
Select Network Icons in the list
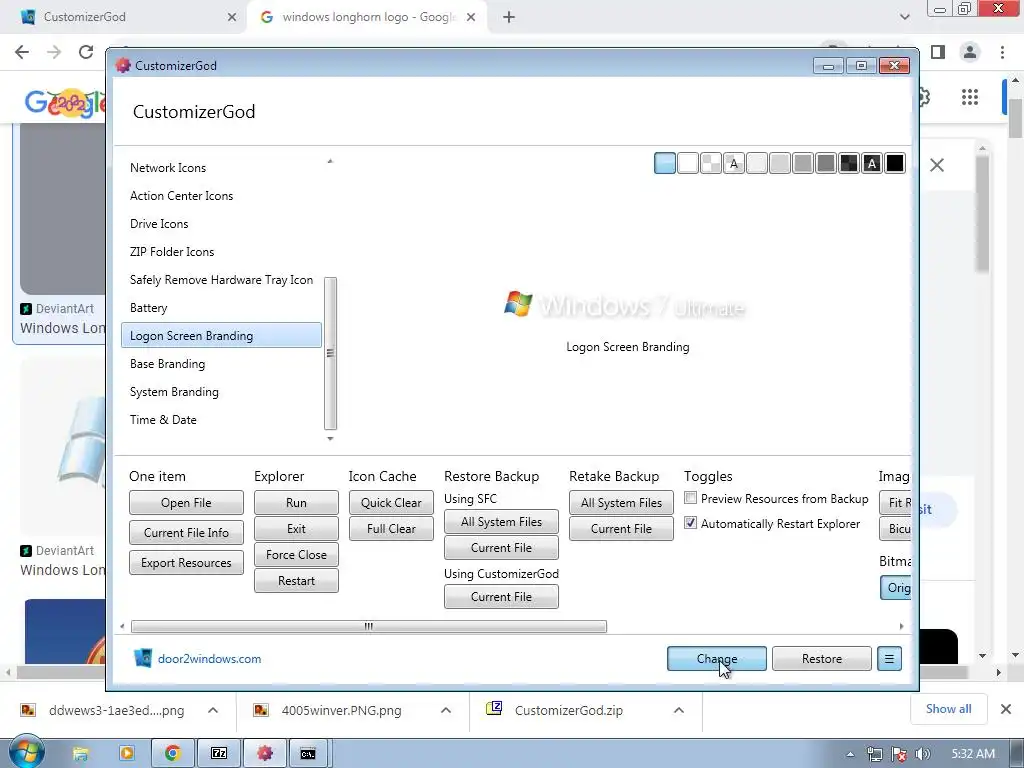coord(221,168)
